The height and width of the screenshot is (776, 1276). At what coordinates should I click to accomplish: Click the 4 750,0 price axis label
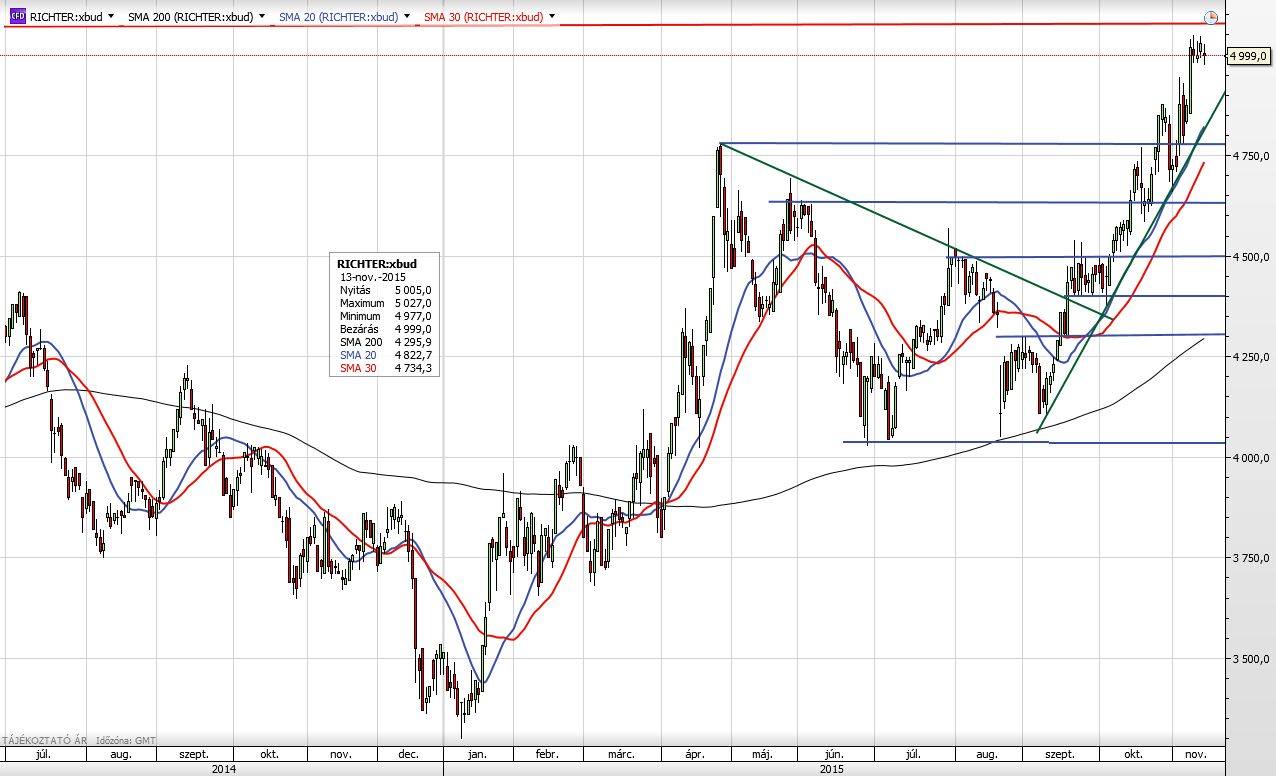click(1252, 156)
